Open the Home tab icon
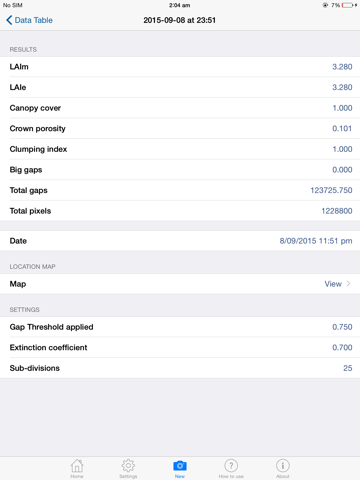Image resolution: width=360 pixels, height=480 pixels. (x=77, y=466)
